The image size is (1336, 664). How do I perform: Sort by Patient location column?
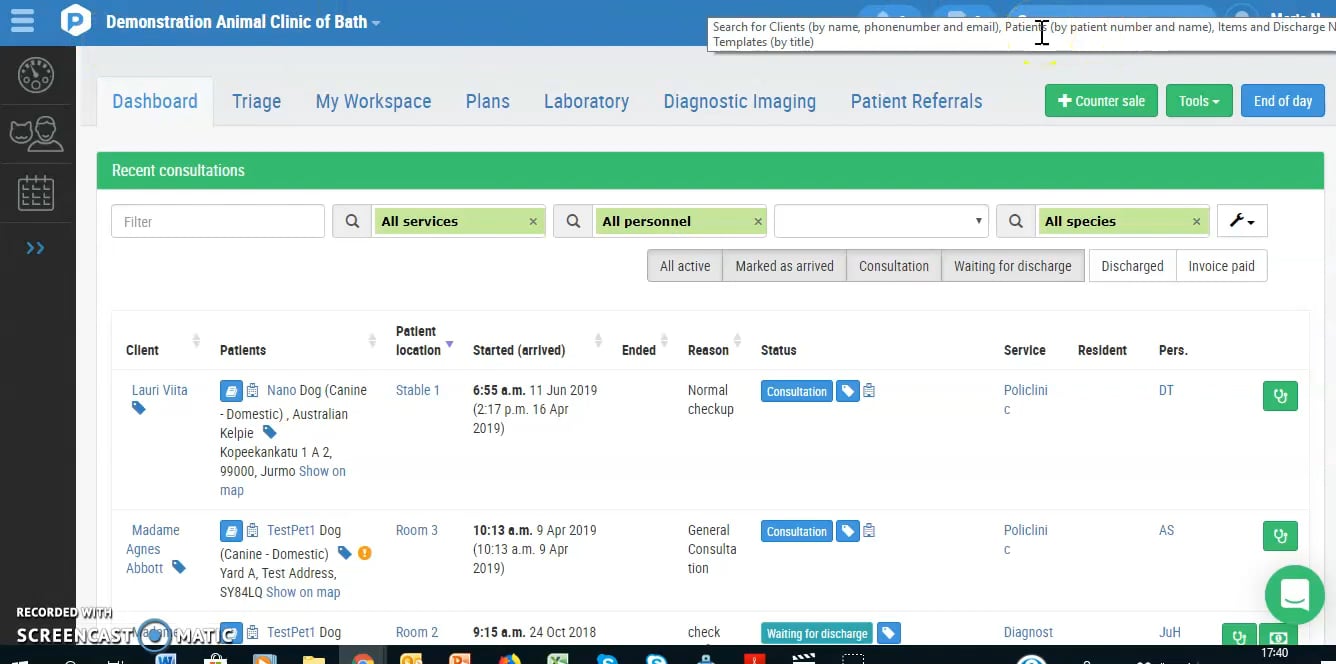click(424, 340)
